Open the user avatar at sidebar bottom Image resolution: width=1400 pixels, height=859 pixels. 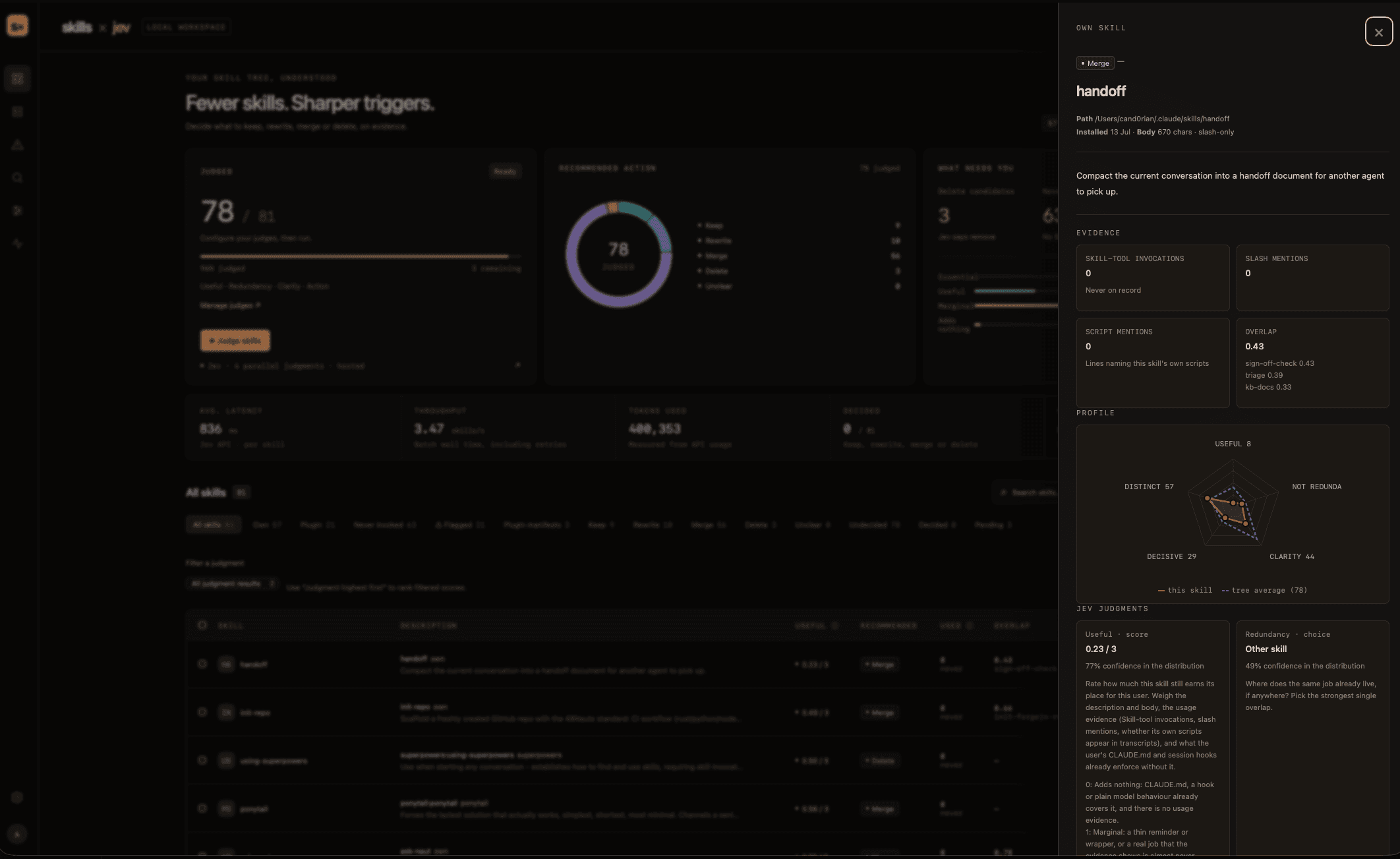[x=17, y=834]
